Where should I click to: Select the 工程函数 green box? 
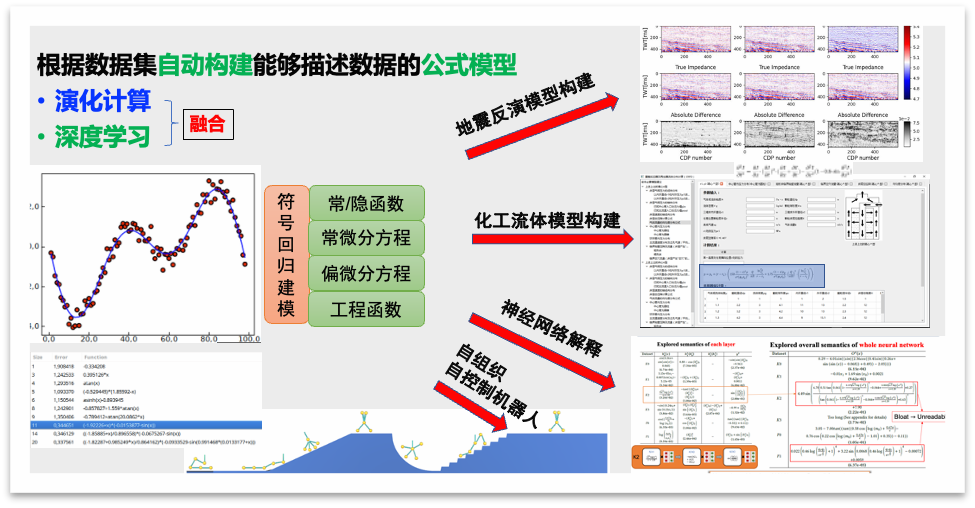click(366, 308)
